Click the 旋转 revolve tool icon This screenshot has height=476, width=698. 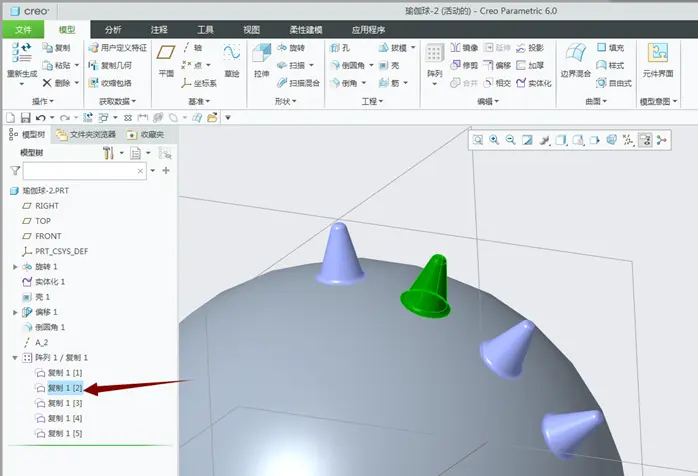coord(282,48)
